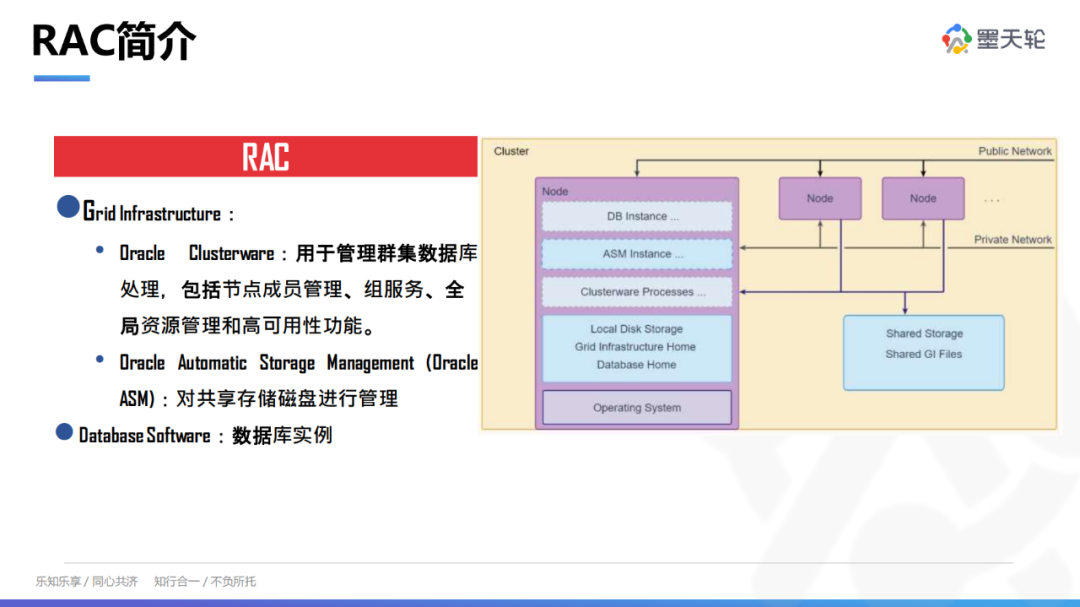The width and height of the screenshot is (1080, 607).
Task: Click the blue underline bar below the title
Action: (x=61, y=78)
